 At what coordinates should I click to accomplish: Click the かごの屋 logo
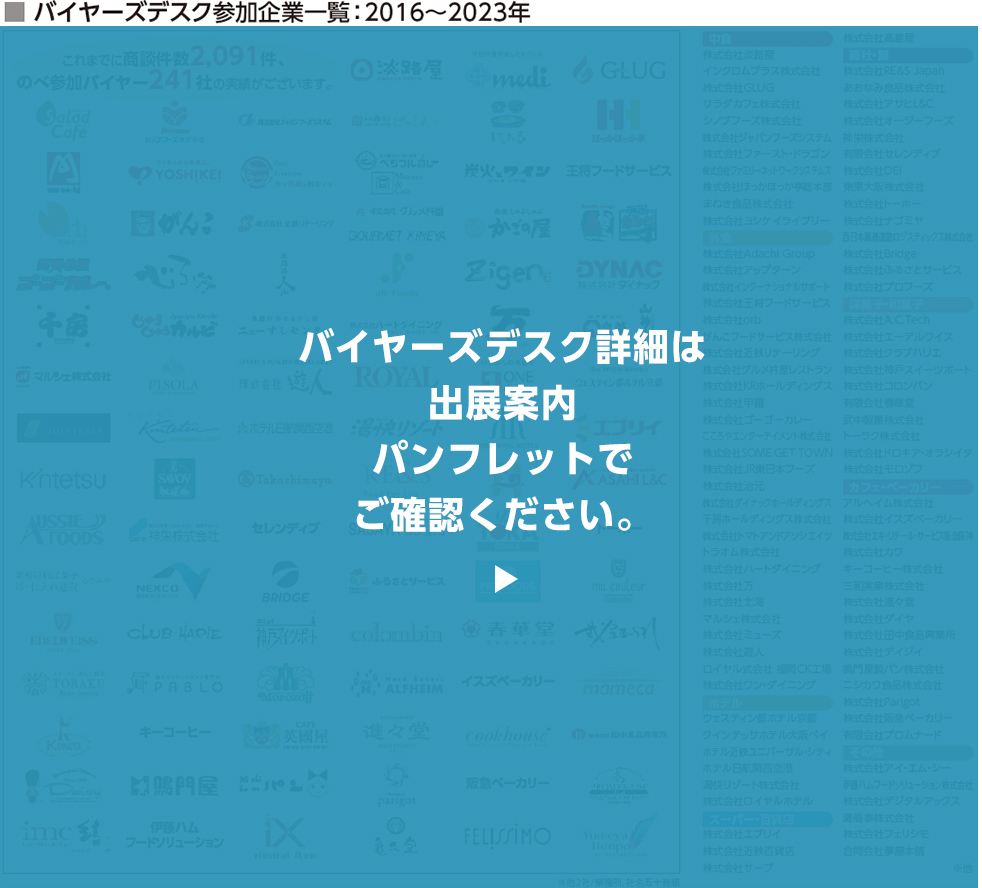click(x=509, y=224)
